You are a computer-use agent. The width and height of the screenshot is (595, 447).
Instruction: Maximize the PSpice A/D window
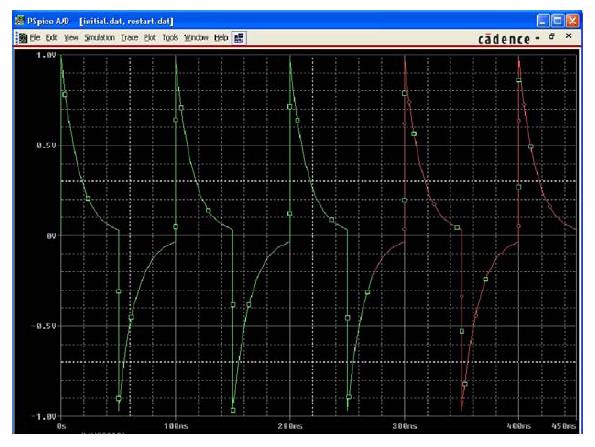557,20
